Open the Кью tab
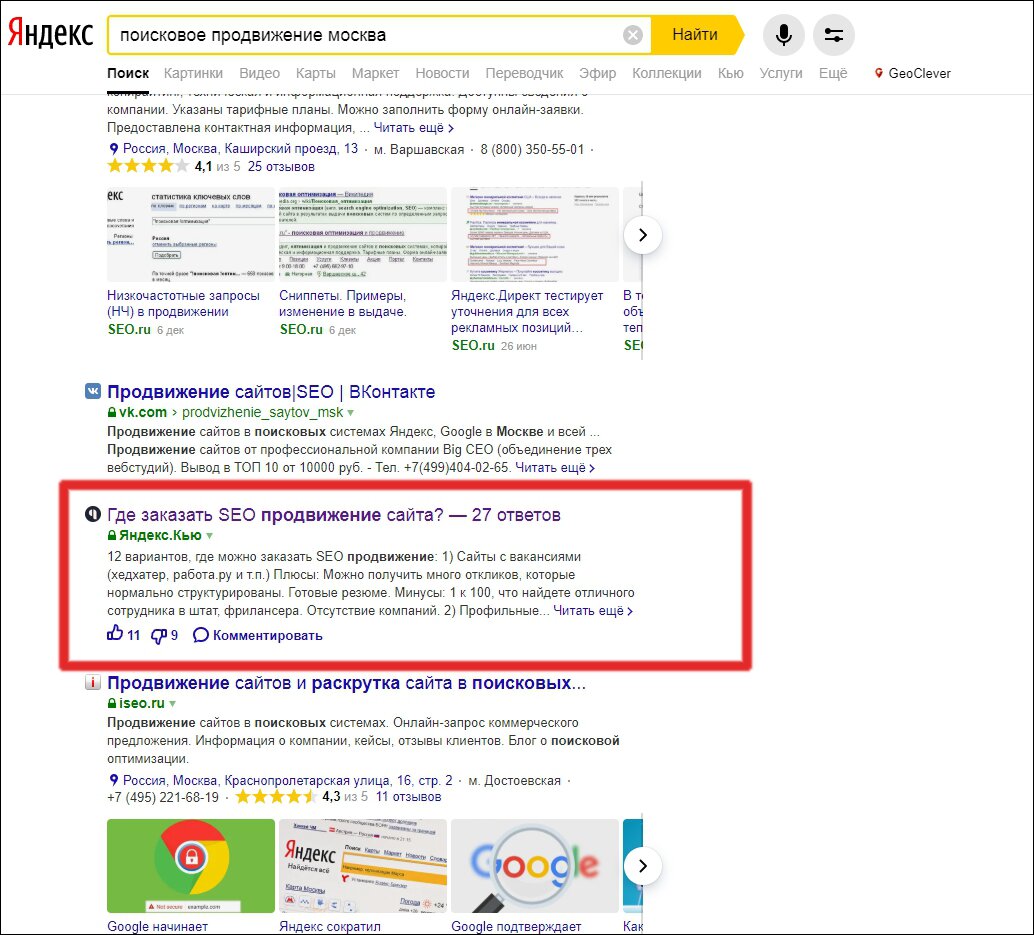 (730, 73)
